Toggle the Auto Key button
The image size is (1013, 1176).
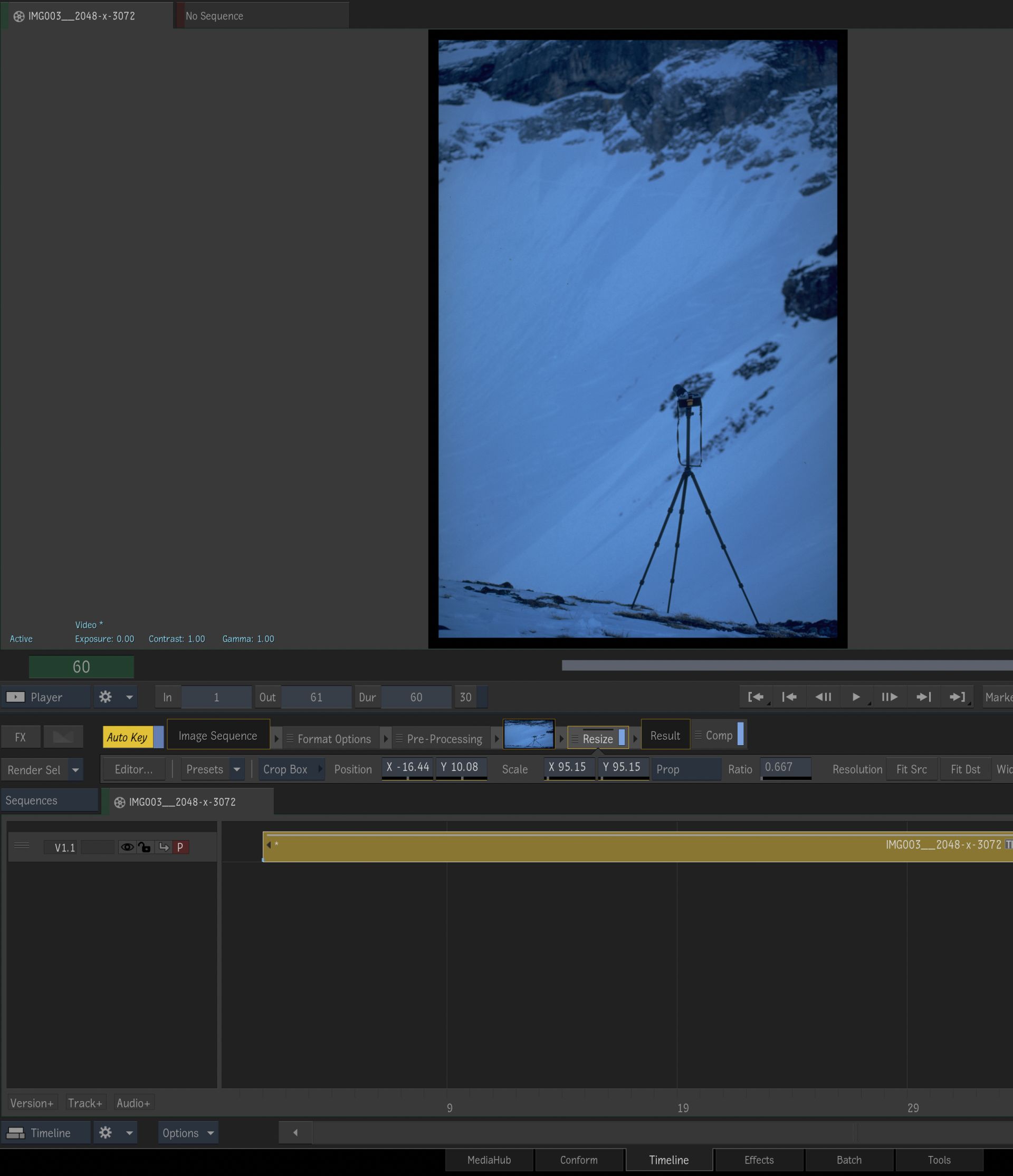tap(127, 737)
